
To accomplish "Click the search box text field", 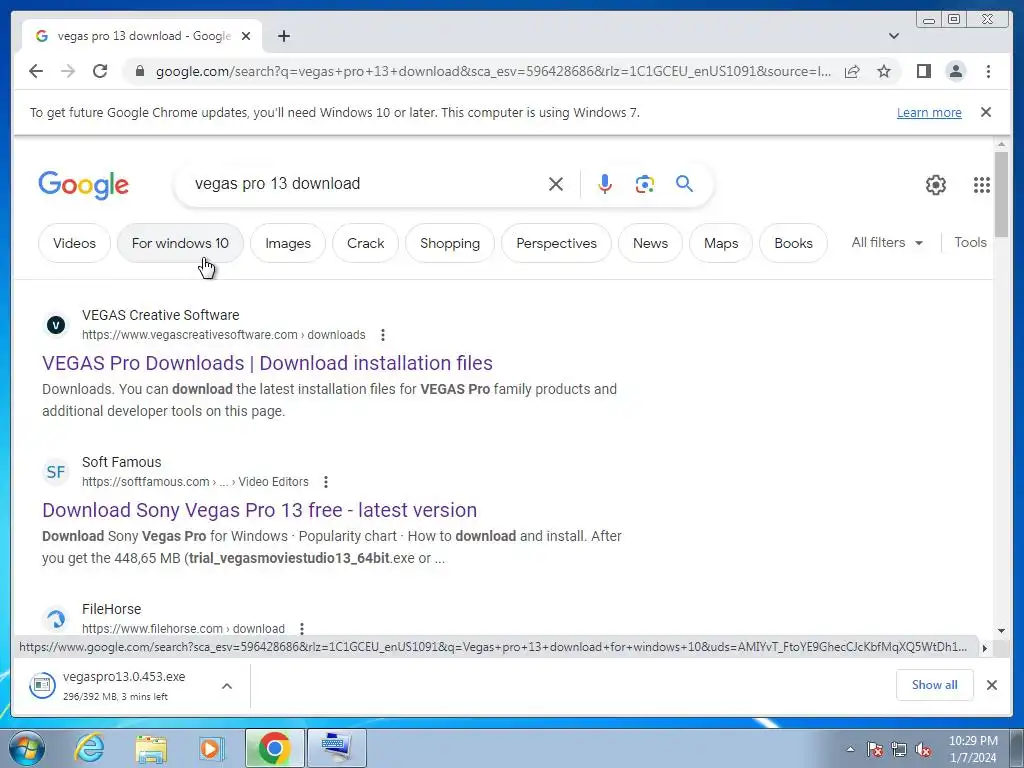I will click(366, 184).
